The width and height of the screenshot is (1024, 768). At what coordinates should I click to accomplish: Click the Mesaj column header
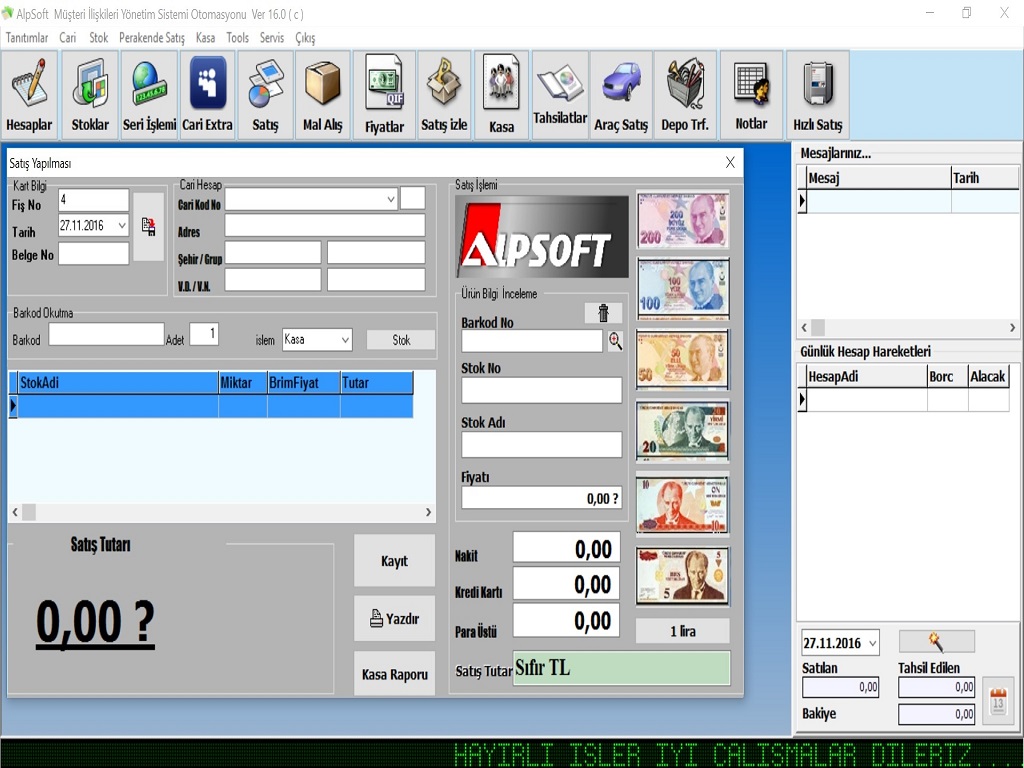(879, 178)
